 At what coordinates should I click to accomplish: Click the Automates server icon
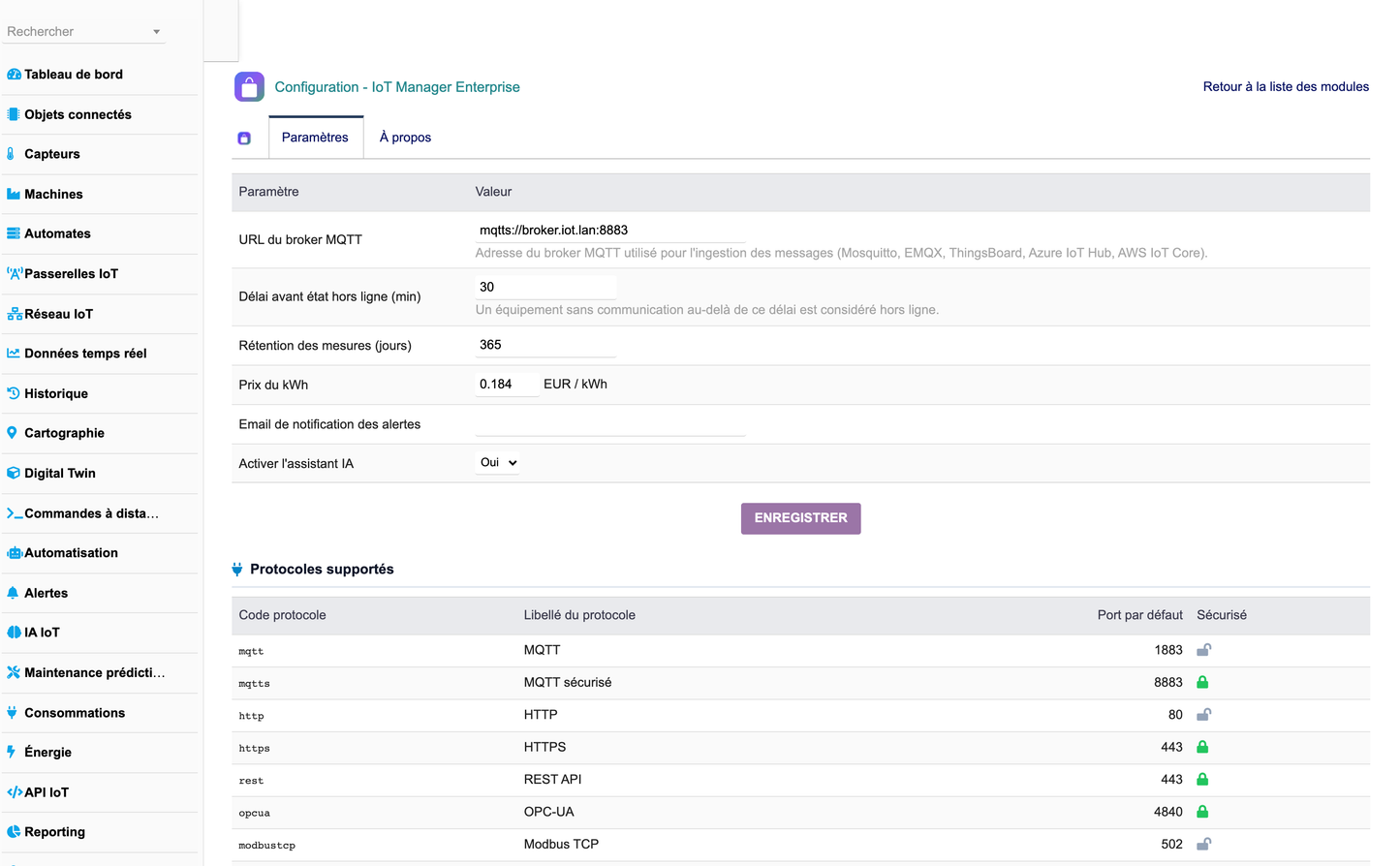pyautogui.click(x=14, y=233)
